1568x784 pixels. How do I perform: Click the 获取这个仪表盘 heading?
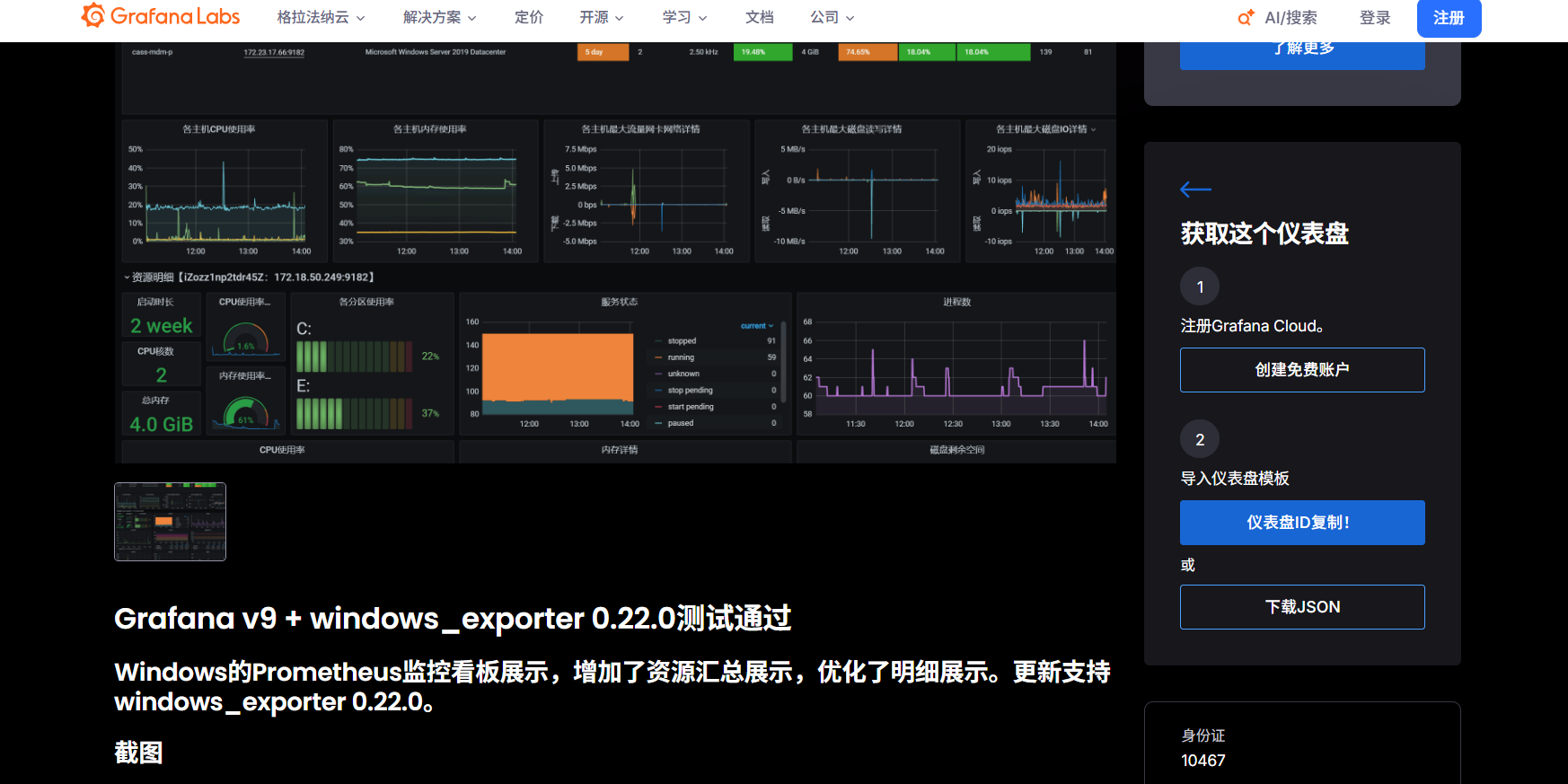pyautogui.click(x=1264, y=233)
